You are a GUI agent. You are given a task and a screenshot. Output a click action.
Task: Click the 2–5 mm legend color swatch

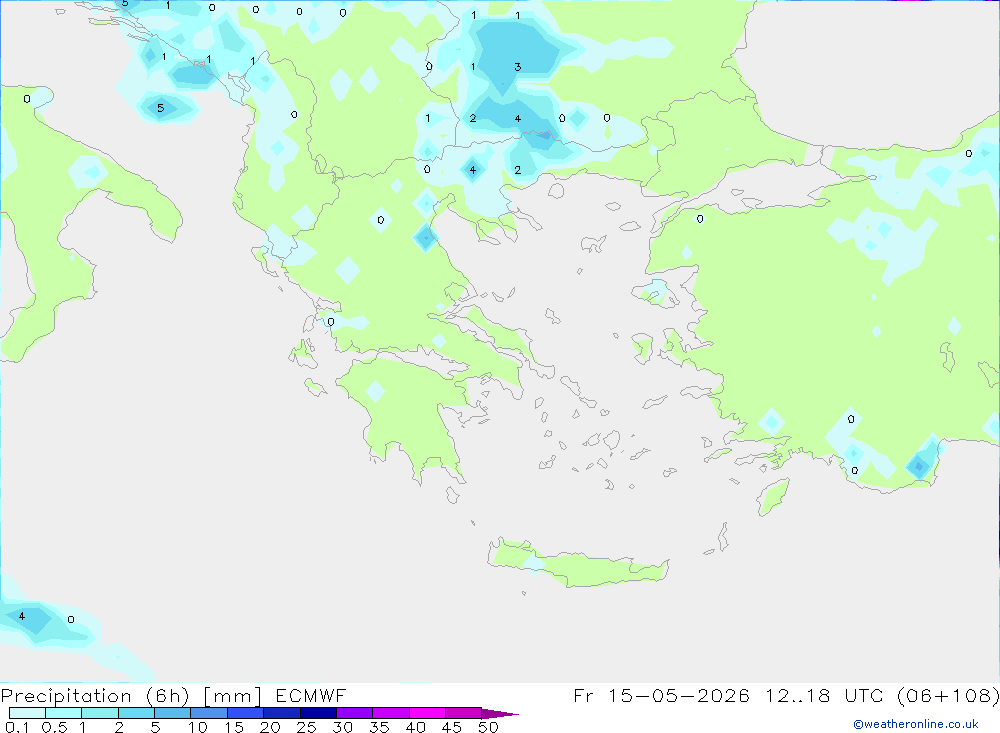136,713
